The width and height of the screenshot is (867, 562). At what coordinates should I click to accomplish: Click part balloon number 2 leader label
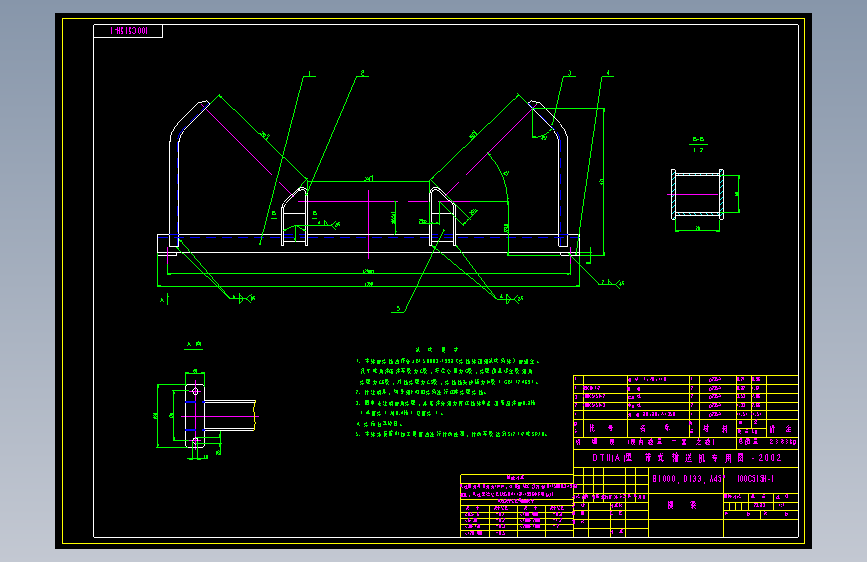[x=363, y=72]
